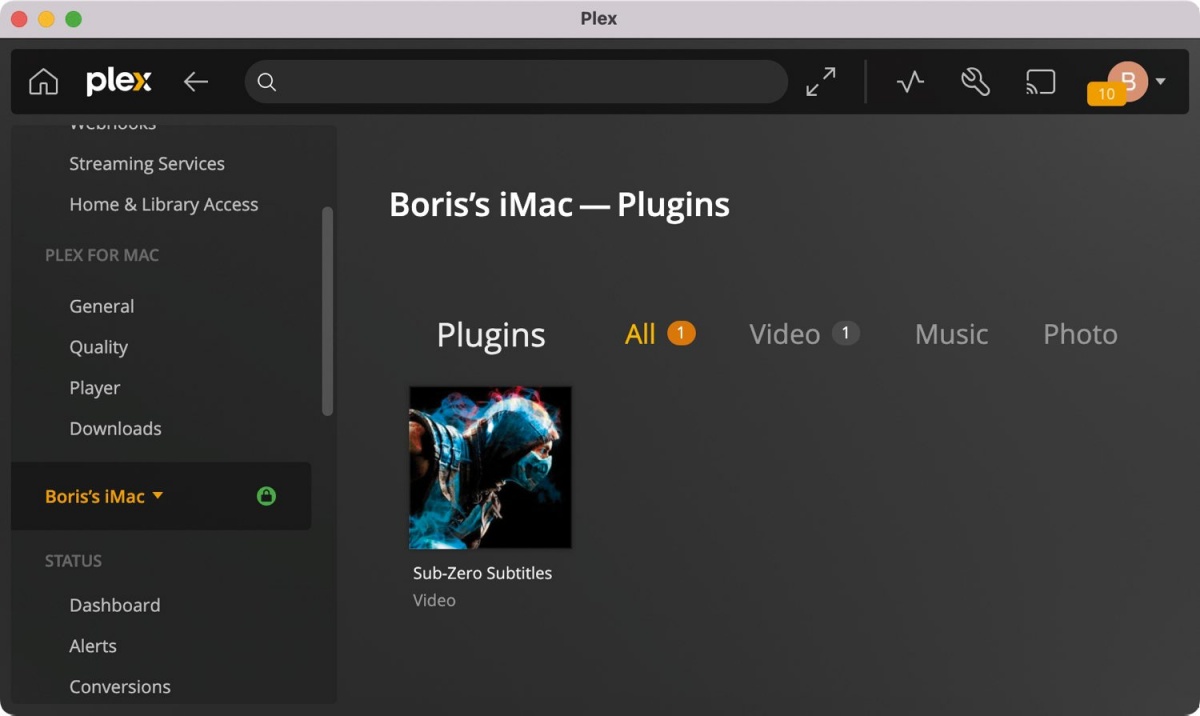This screenshot has height=716, width=1200.
Task: Open the Cast screen icon
Action: pos(1041,82)
